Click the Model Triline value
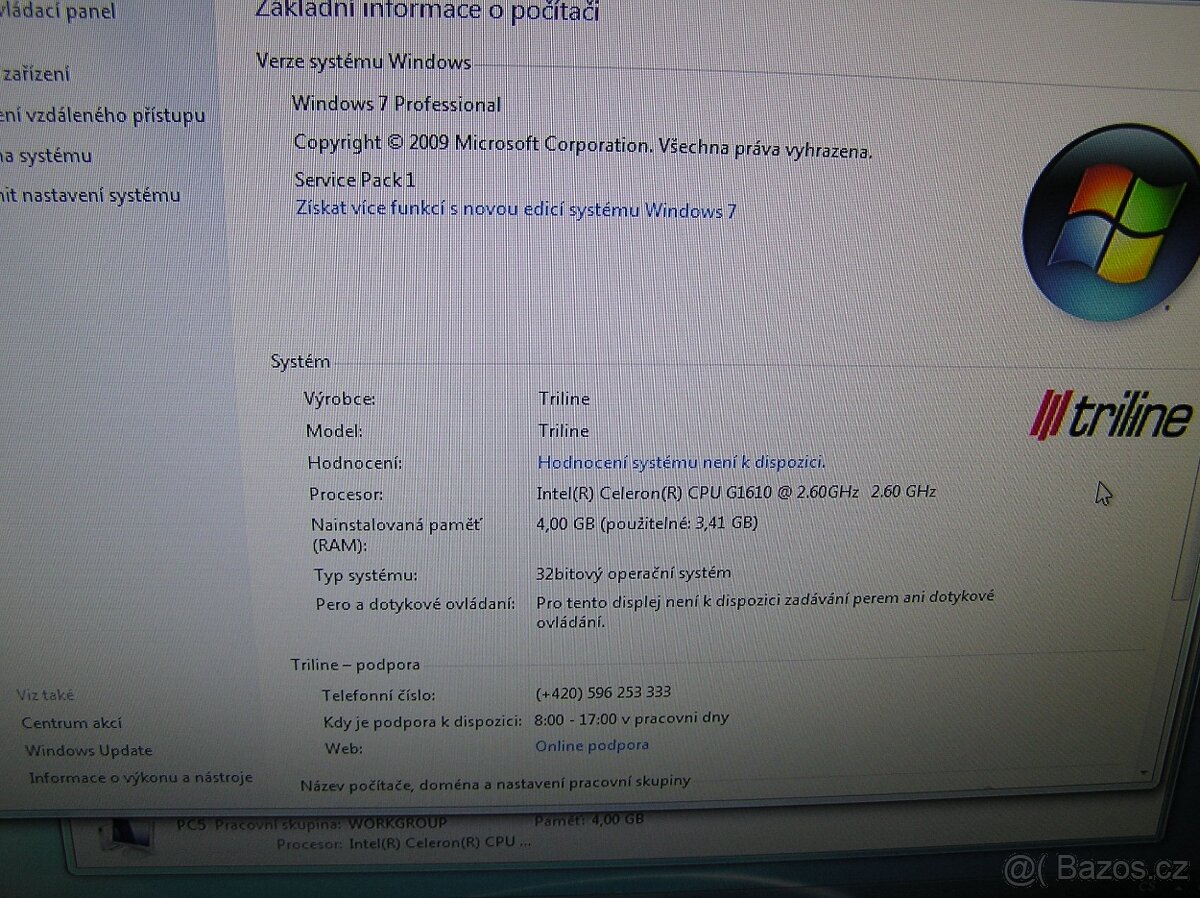Image resolution: width=1200 pixels, height=898 pixels. tap(563, 430)
